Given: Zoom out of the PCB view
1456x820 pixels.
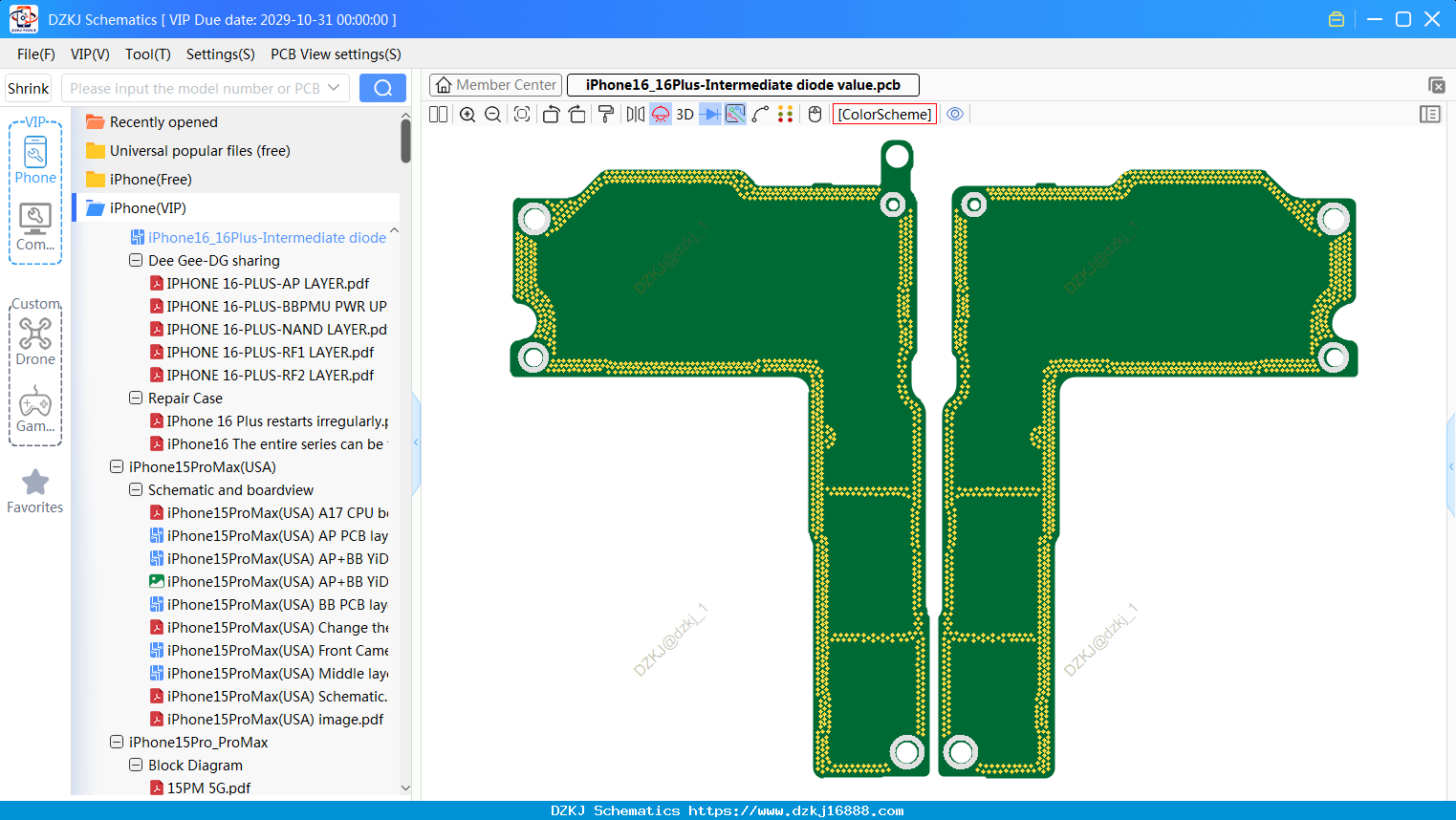Looking at the screenshot, I should coord(493,114).
